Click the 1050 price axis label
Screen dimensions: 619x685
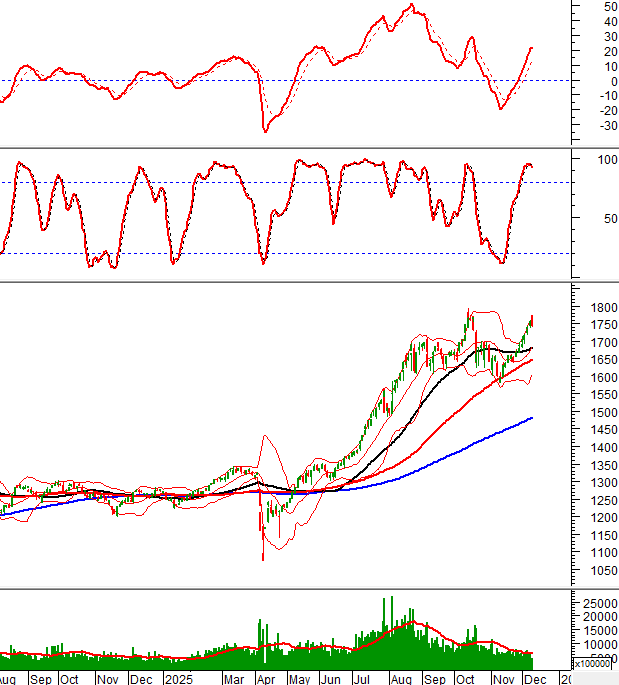point(594,570)
